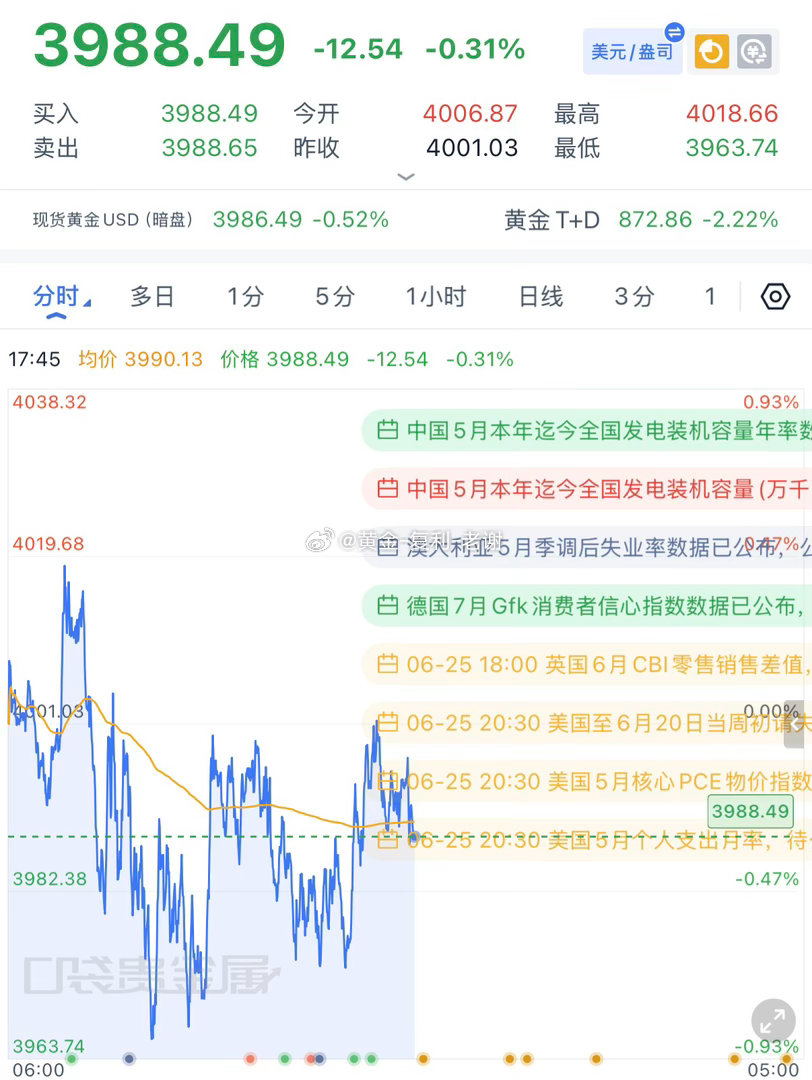Toggle the USD/ounce unit switch

point(632,52)
